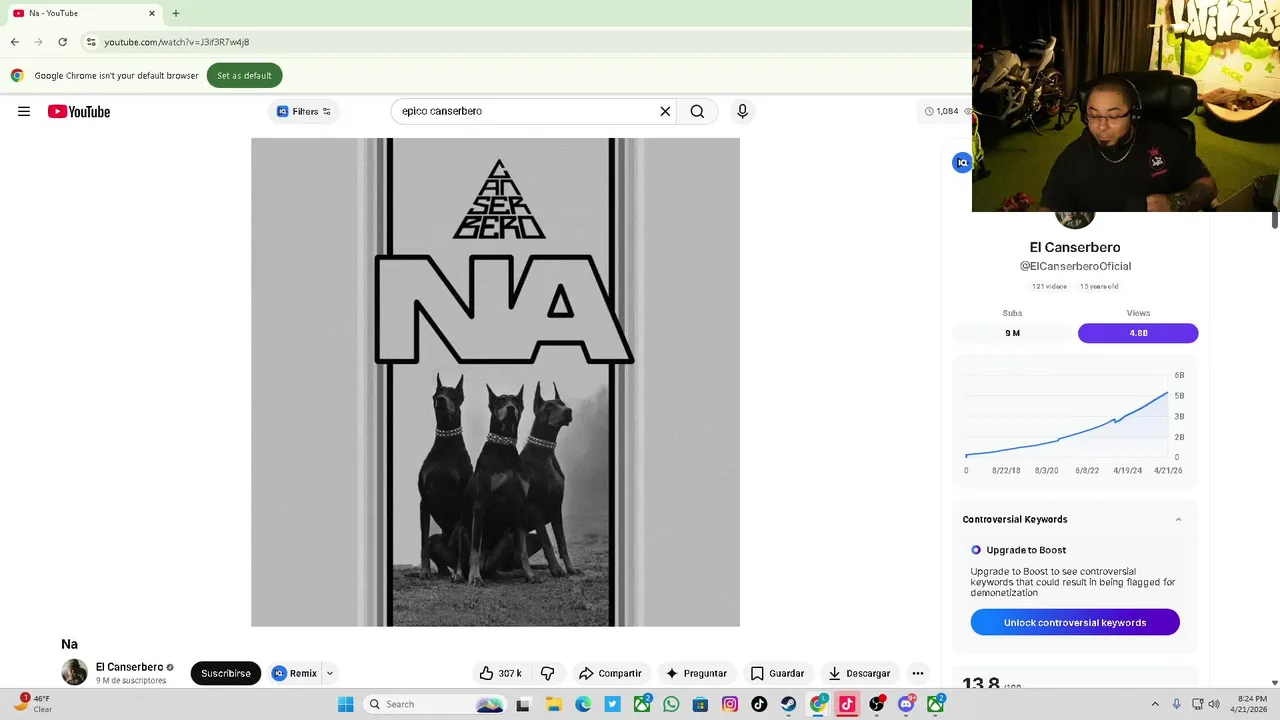Viewport: 1280px width, 720px height.
Task: Click the blue vidIQ badge on side panel
Action: pyautogui.click(x=962, y=162)
